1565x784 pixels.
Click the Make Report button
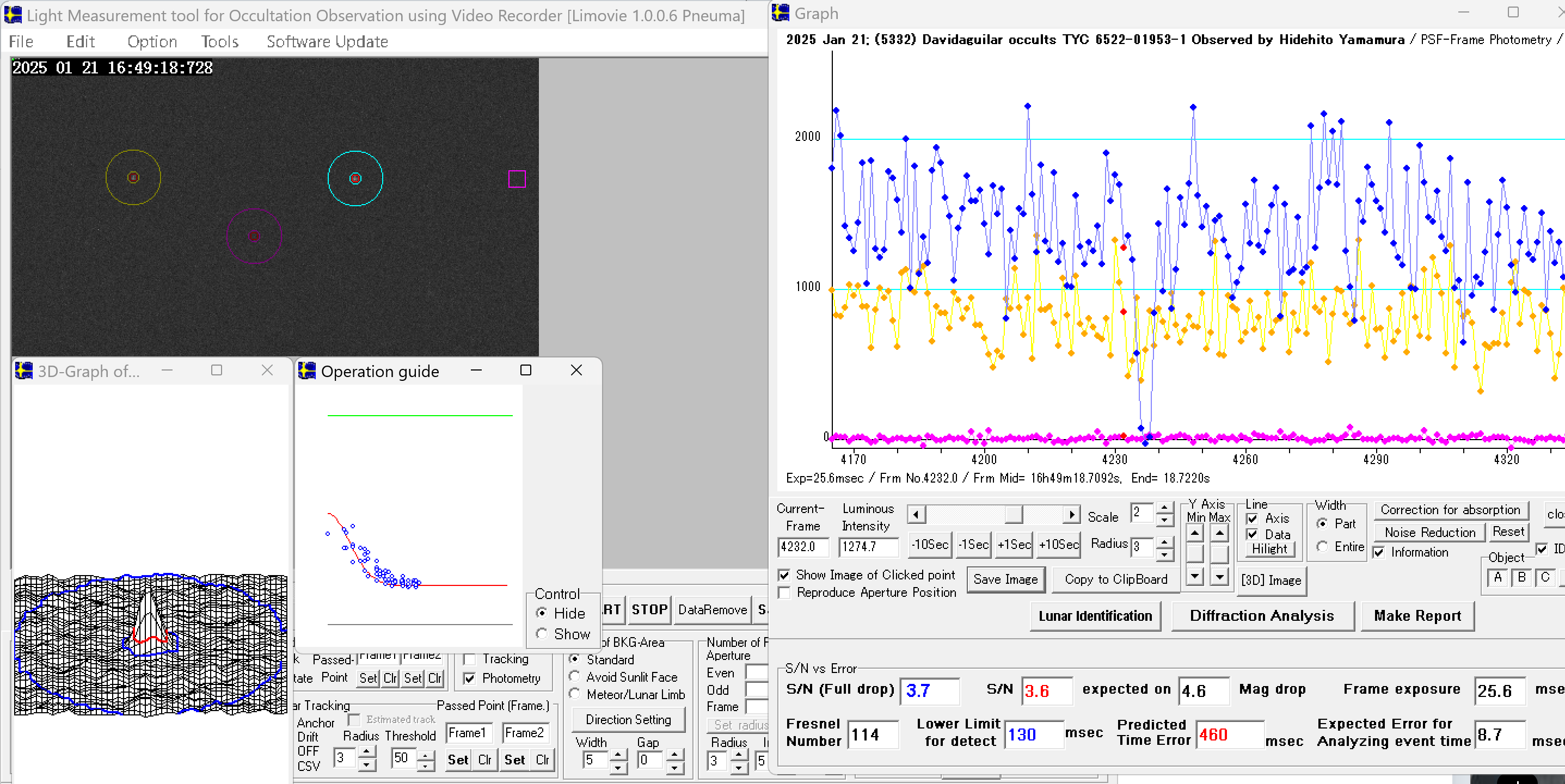click(x=1417, y=616)
